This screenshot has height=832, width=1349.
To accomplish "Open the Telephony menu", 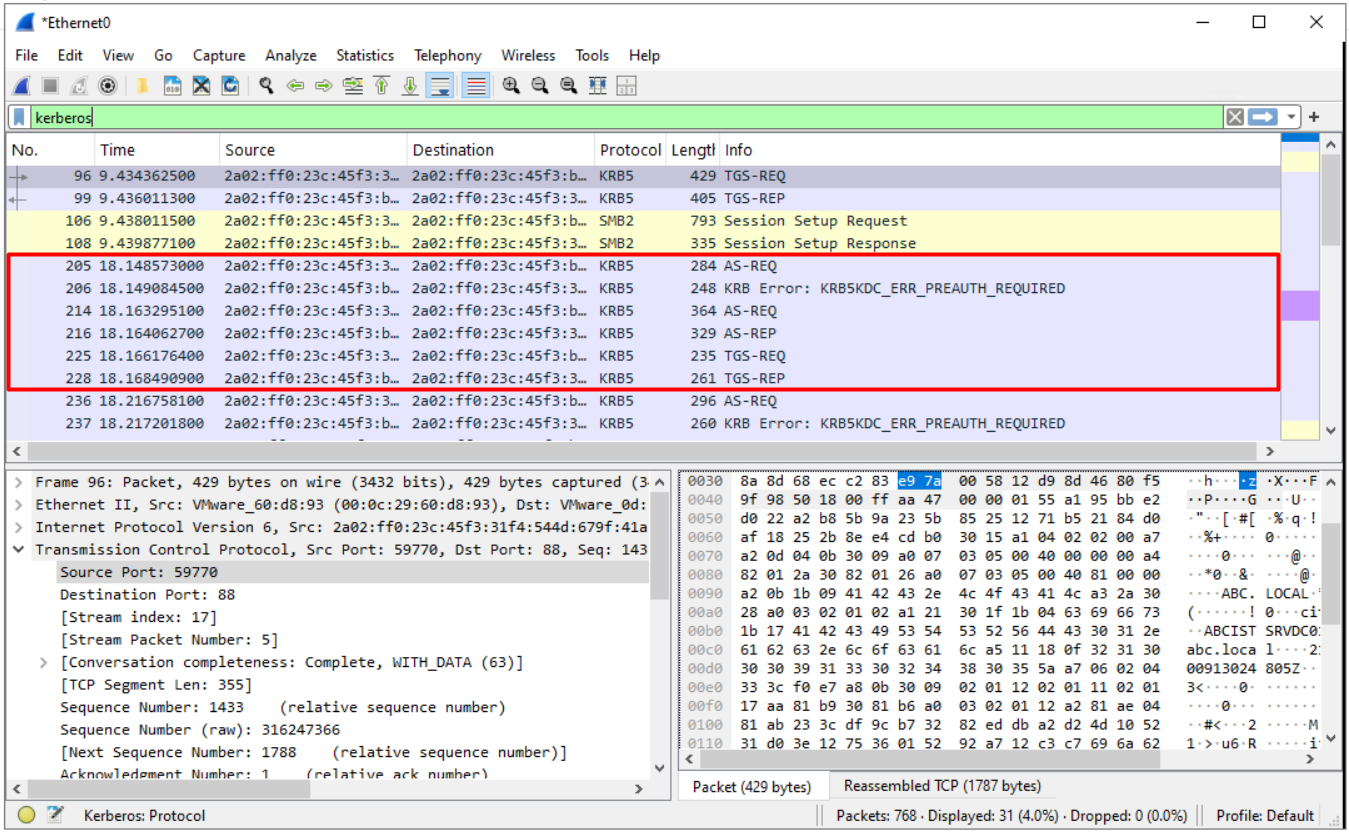I will [x=448, y=56].
